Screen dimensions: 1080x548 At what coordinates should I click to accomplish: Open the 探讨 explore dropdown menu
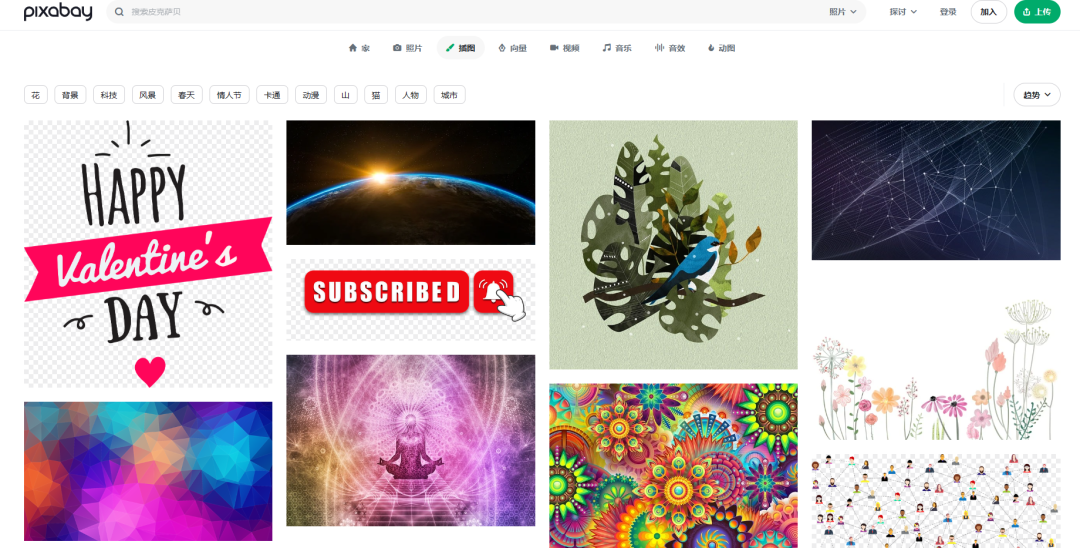(x=903, y=12)
